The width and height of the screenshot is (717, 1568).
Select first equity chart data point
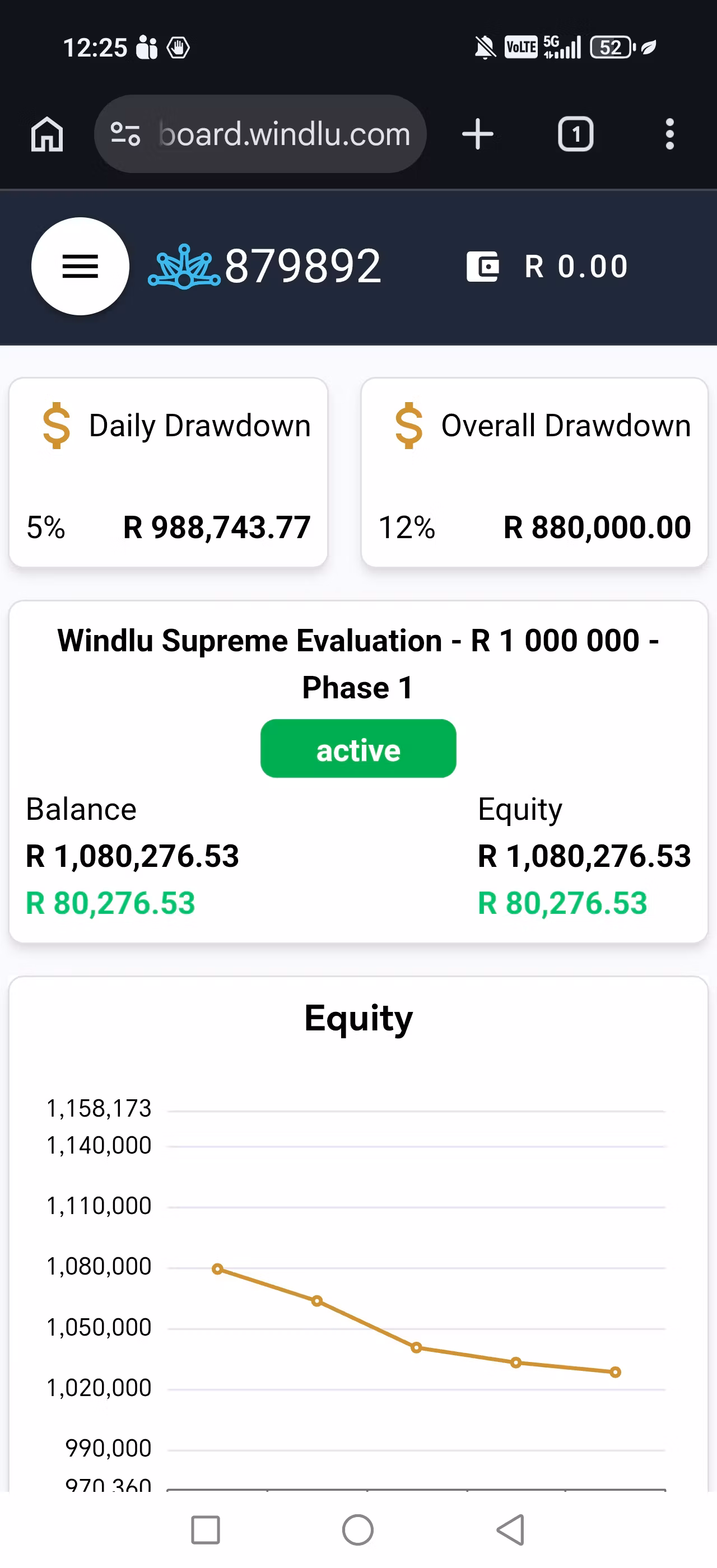point(217,1269)
